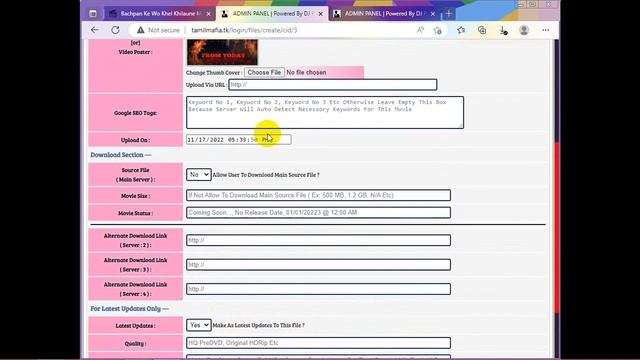Reload the page with the refresh icon
The height and width of the screenshot is (360, 640).
(x=116, y=30)
